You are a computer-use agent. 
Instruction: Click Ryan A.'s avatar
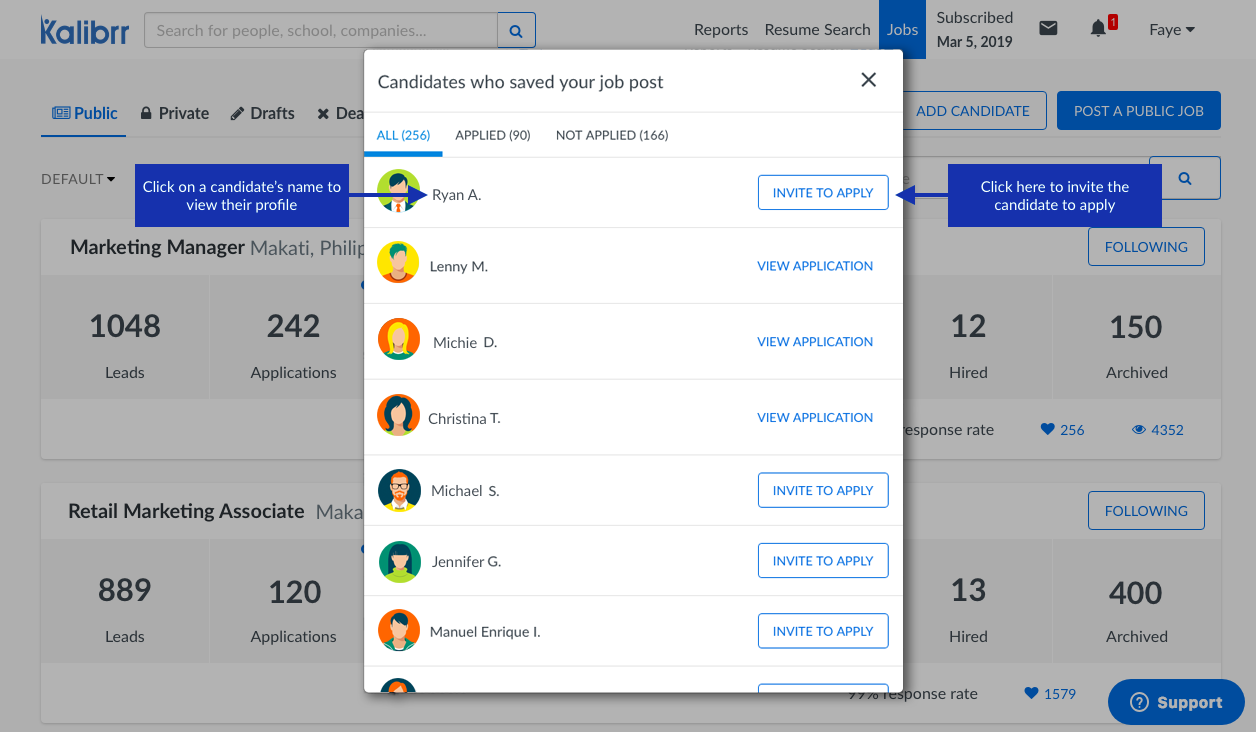tap(398, 191)
